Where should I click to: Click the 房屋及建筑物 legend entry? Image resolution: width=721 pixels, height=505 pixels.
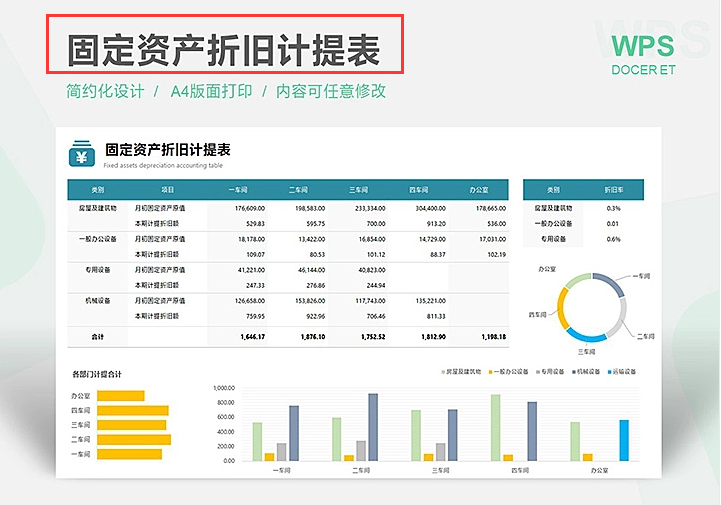pyautogui.click(x=461, y=372)
